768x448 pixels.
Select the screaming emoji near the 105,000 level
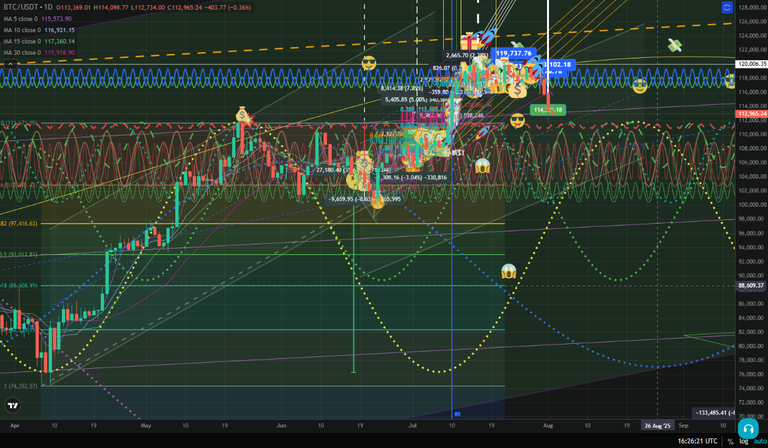pyautogui.click(x=482, y=166)
